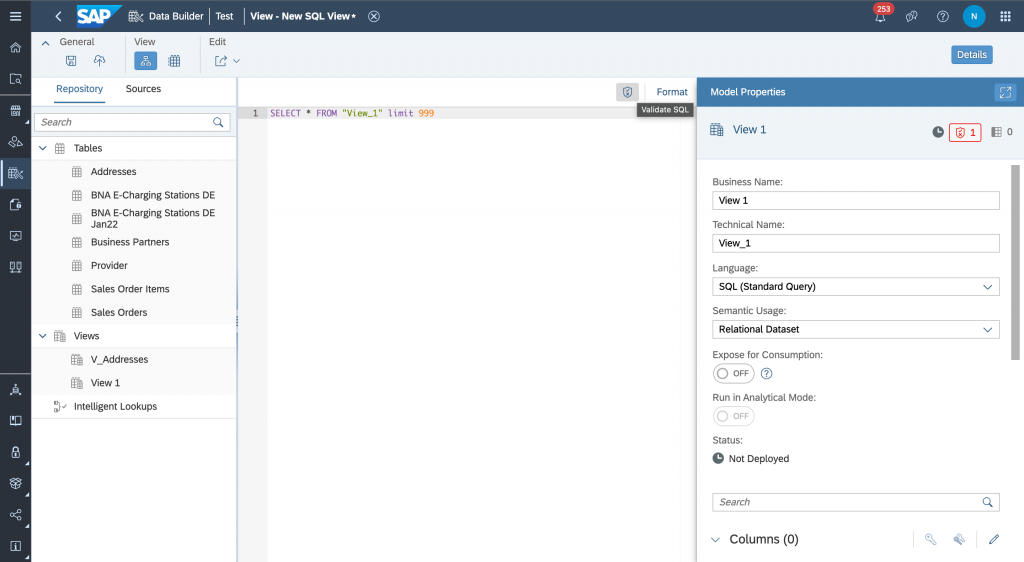Click the Technical Name input field
Screen dimensions: 1024x562
pyautogui.click(x=856, y=243)
